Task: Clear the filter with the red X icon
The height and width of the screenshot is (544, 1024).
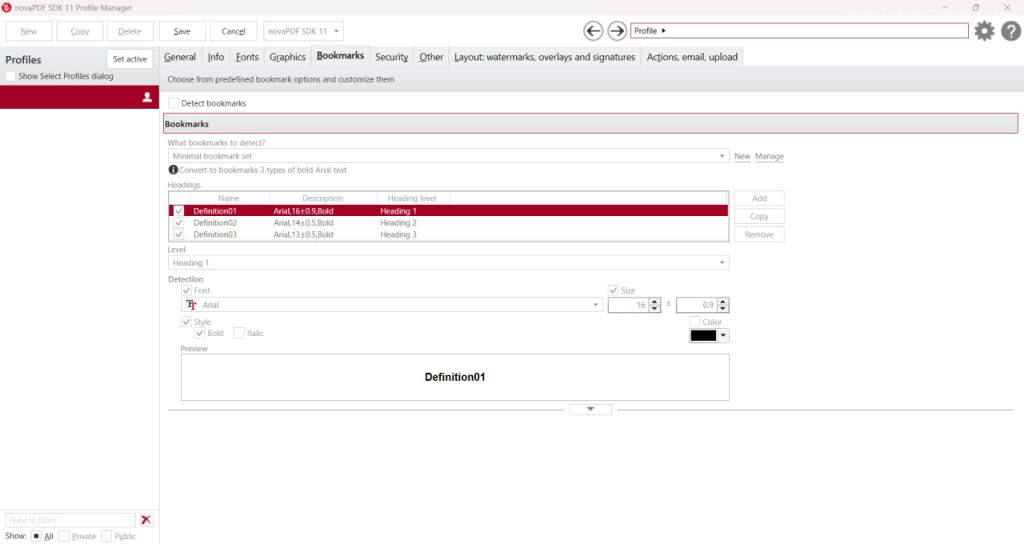Action: point(146,520)
